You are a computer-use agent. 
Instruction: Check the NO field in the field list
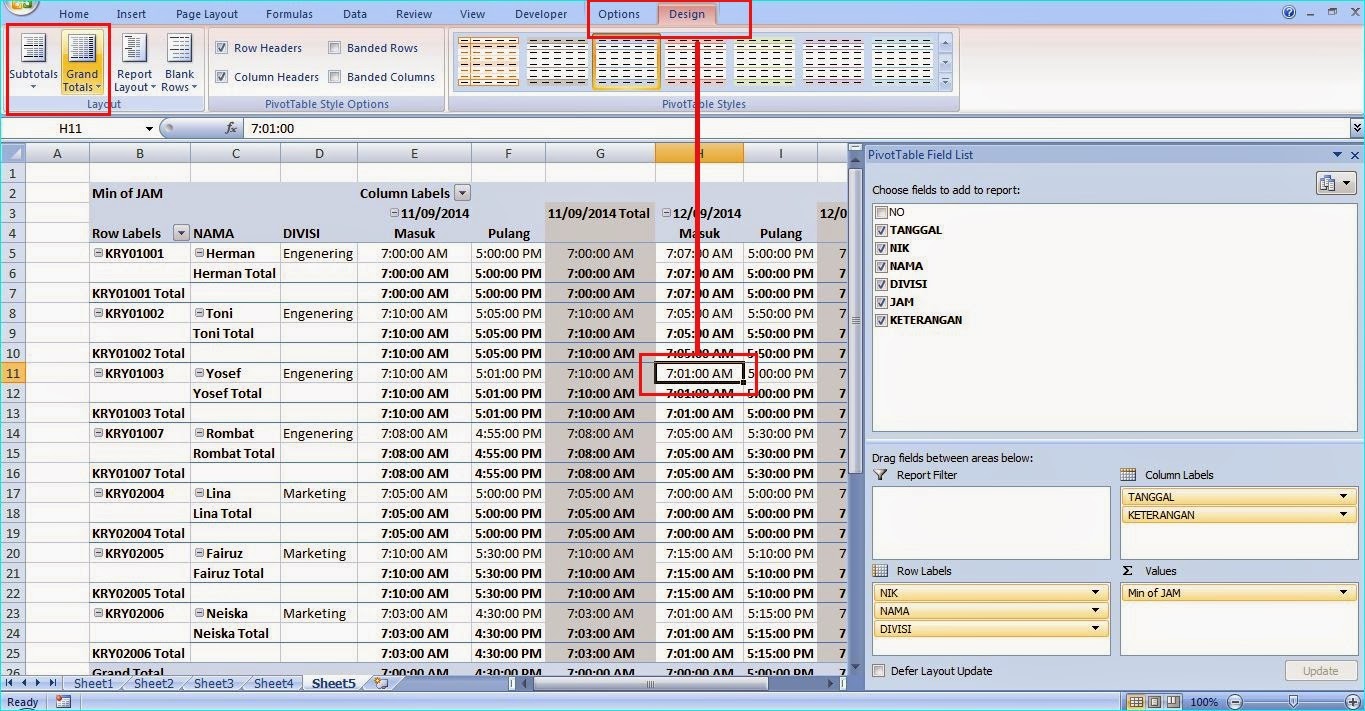pyautogui.click(x=880, y=212)
